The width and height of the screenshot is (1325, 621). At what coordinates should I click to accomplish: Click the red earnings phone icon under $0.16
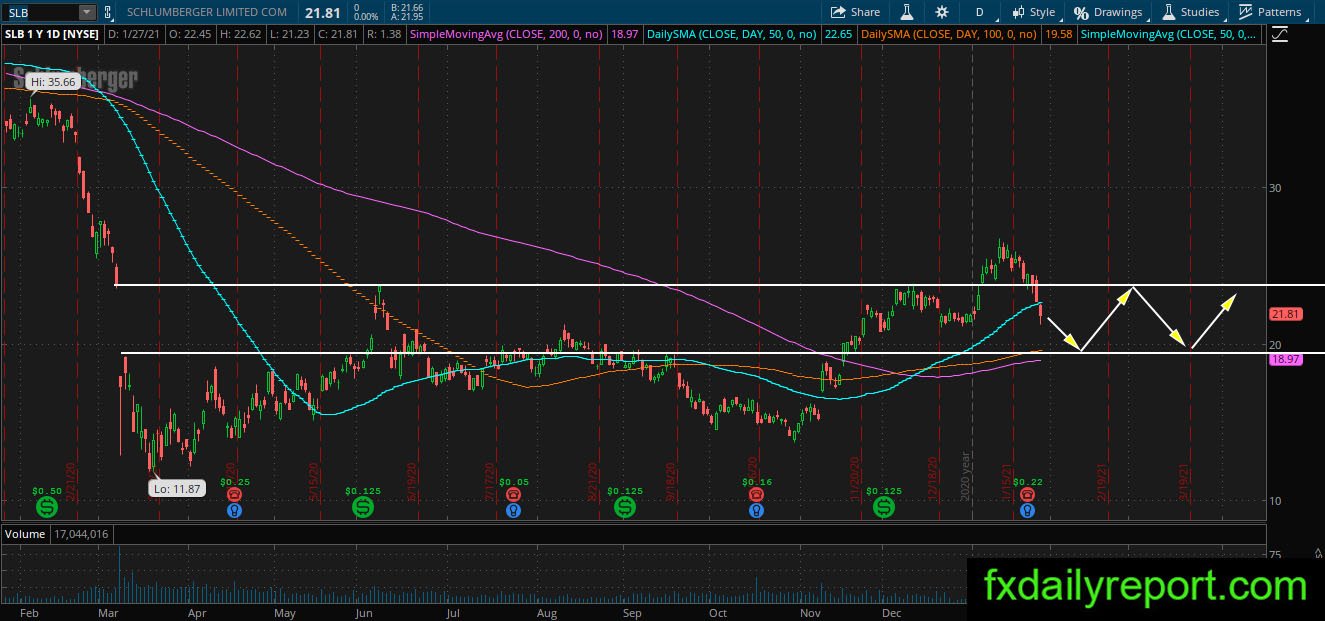756,494
